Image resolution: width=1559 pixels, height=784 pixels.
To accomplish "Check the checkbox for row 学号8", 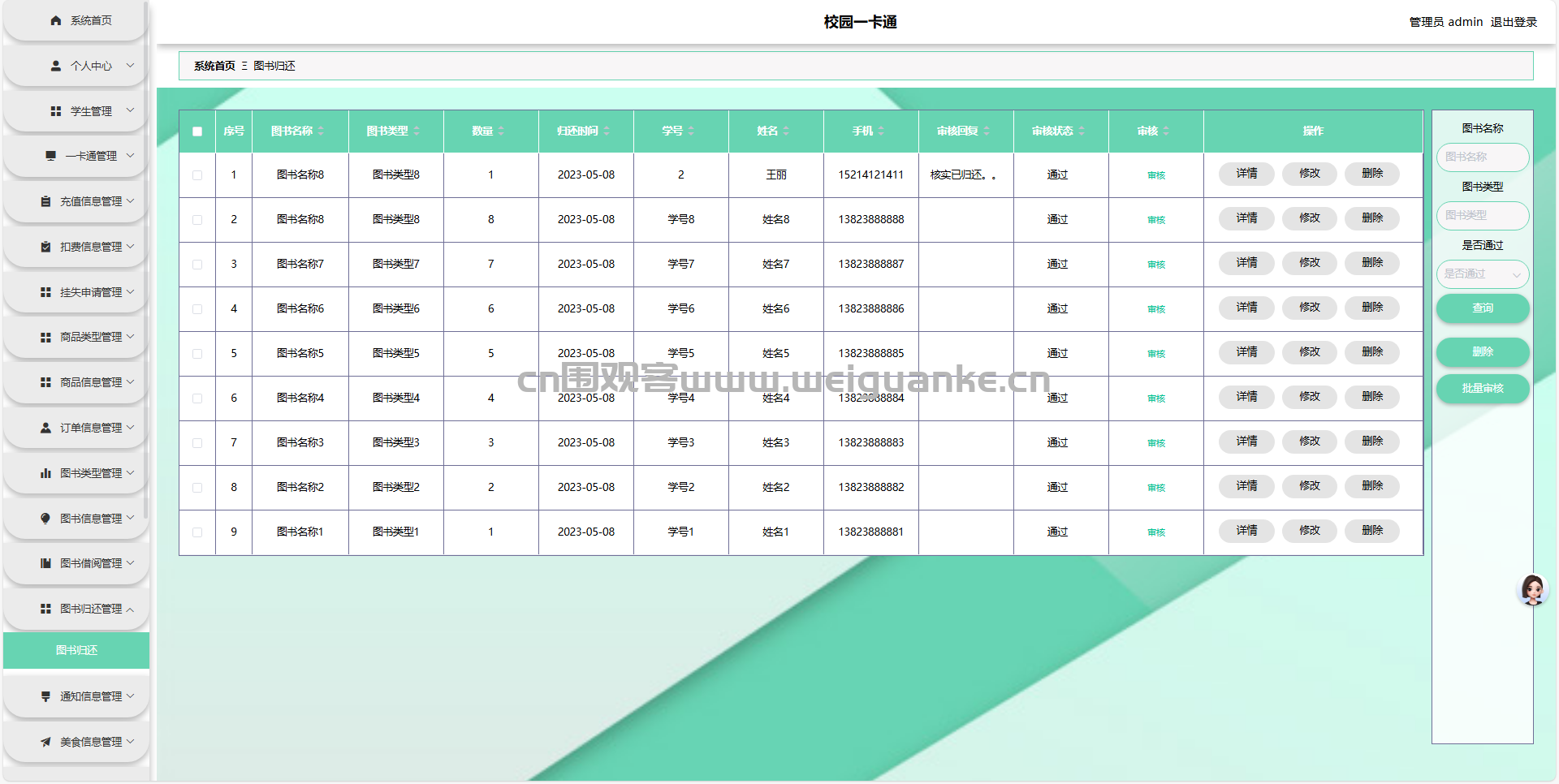I will pyautogui.click(x=197, y=220).
